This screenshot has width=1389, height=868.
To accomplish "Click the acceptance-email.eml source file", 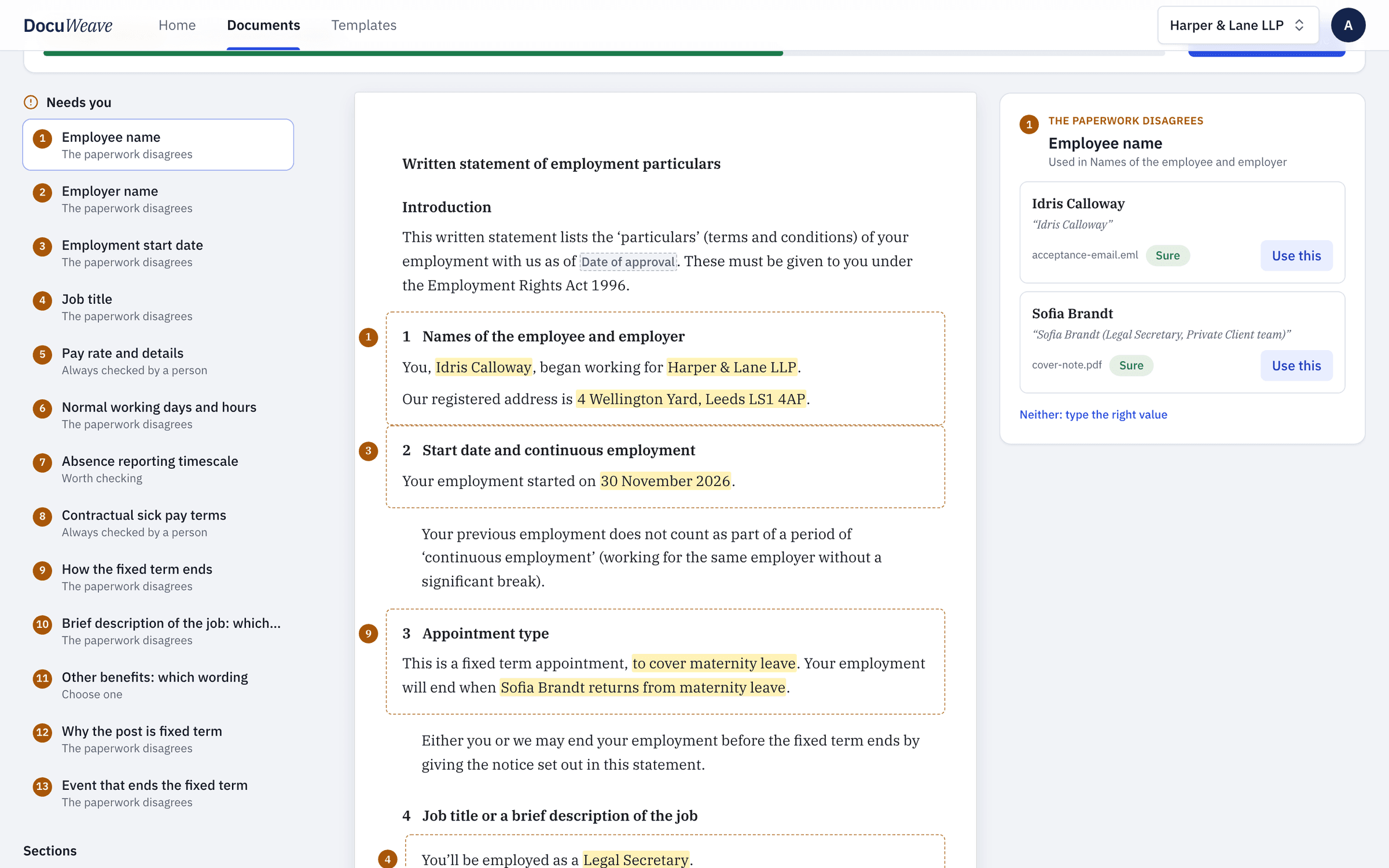I will 1085,255.
